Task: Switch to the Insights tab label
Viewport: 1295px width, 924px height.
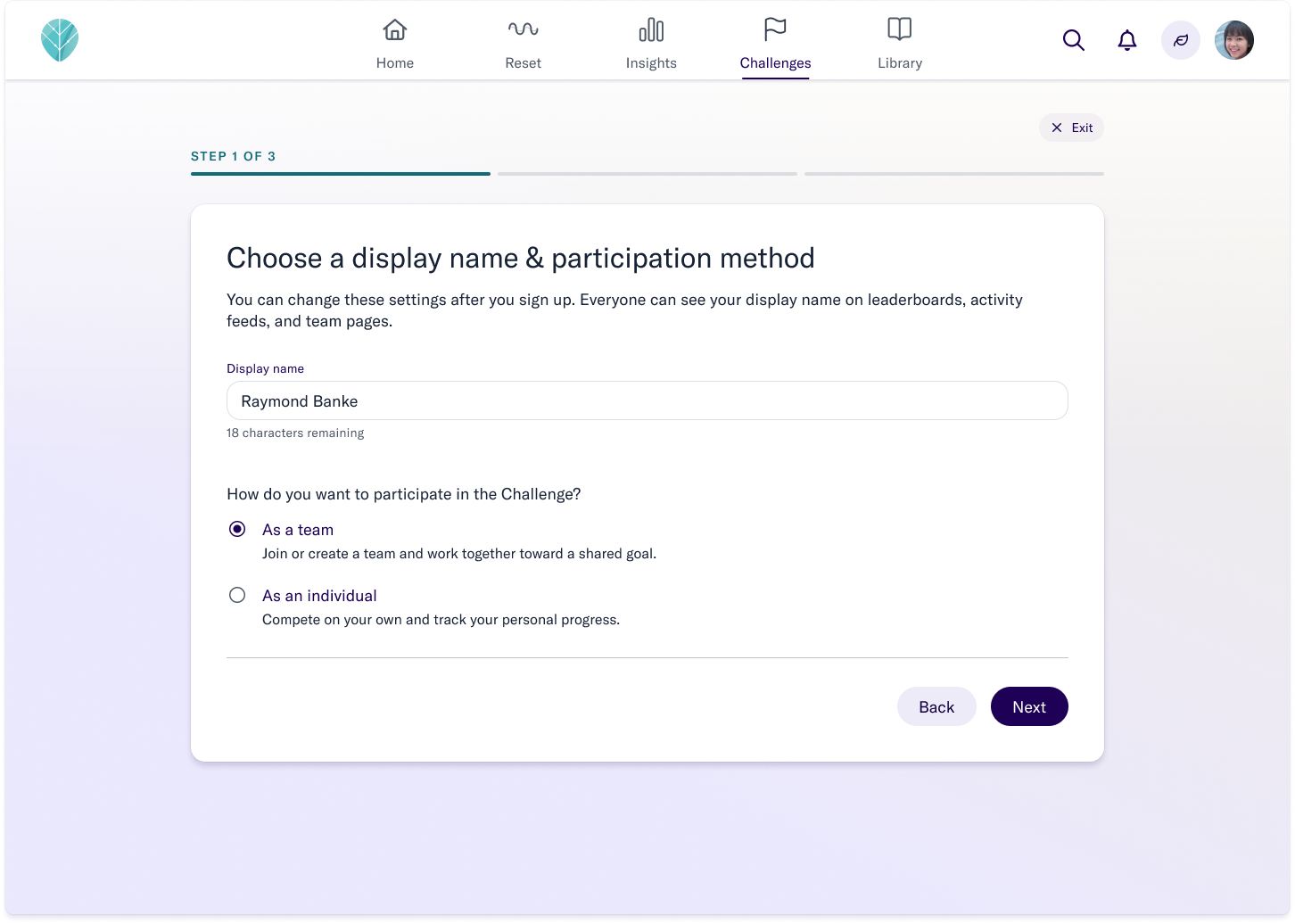Action: click(x=651, y=63)
